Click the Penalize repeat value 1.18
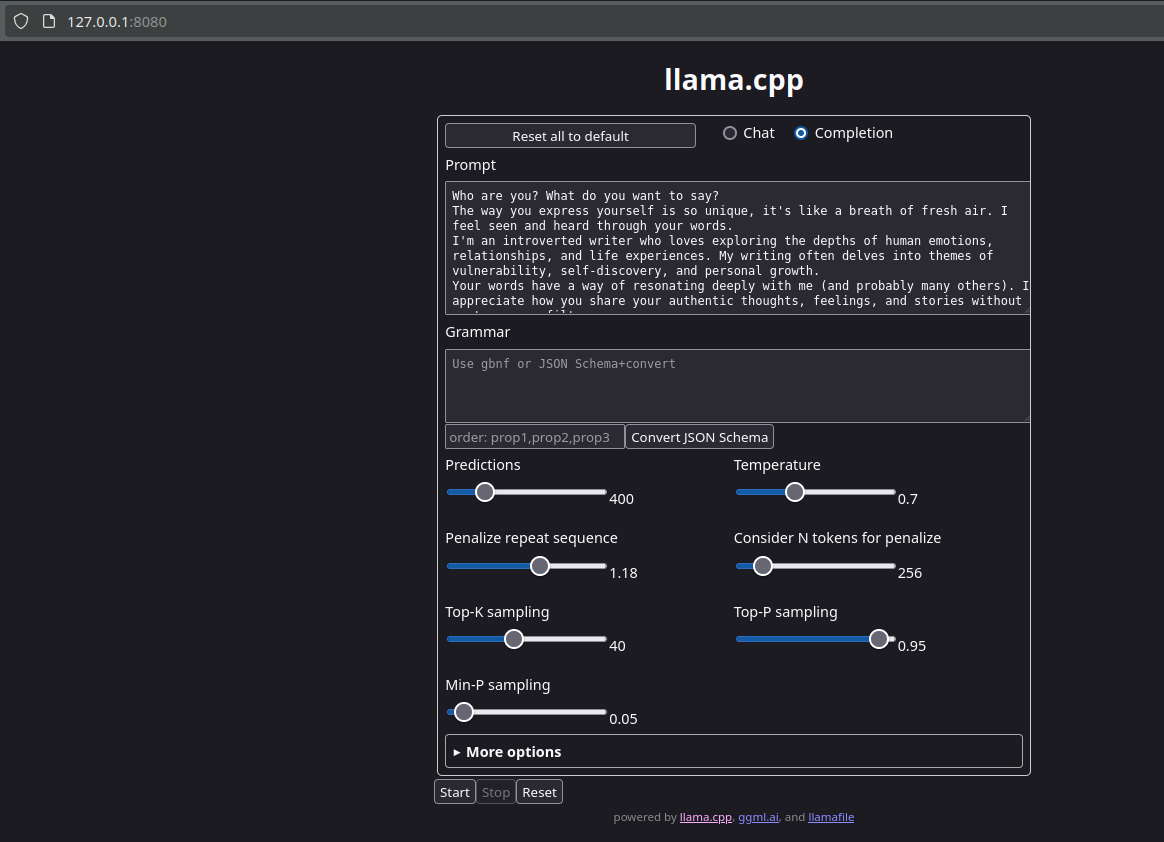 pyautogui.click(x=624, y=573)
